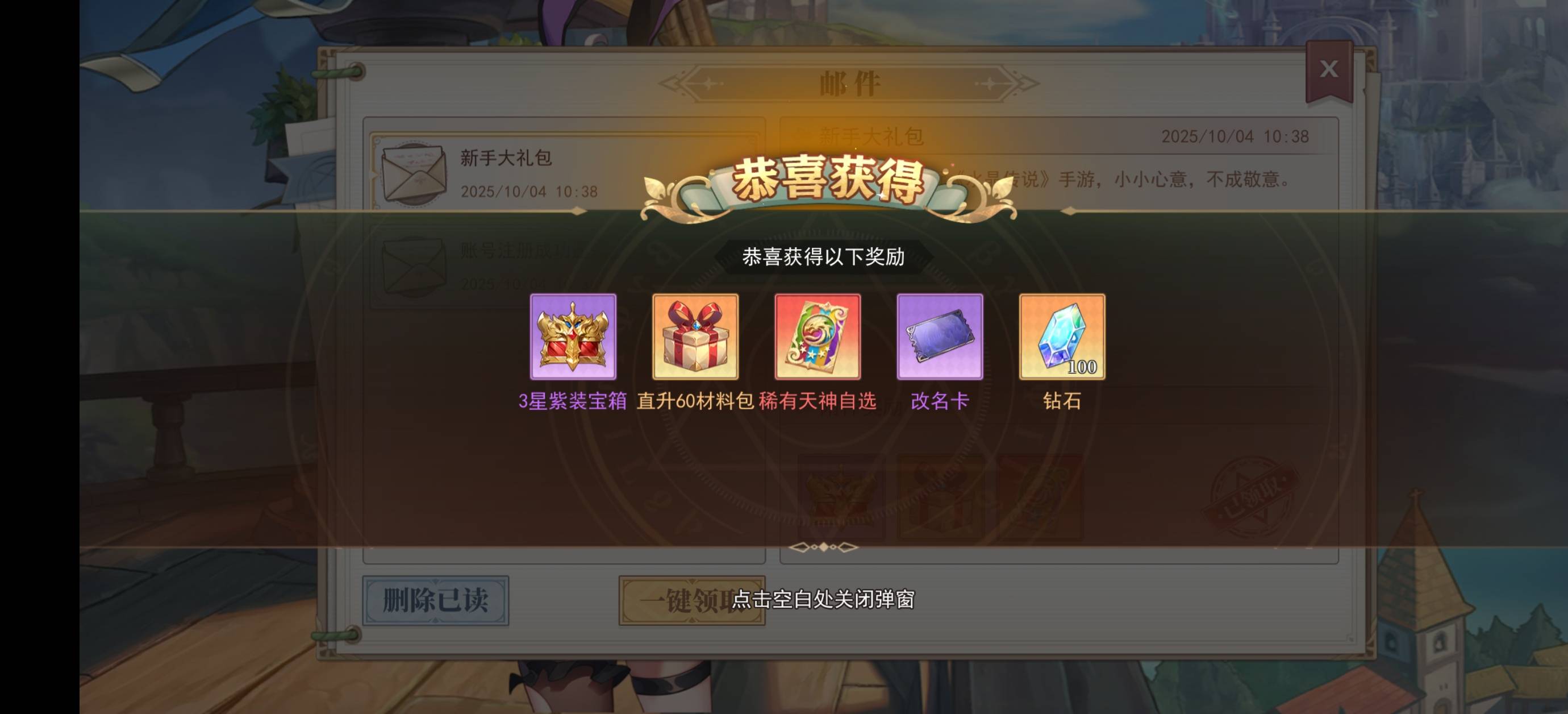Click the 3星紫装宝箱 label text
Screen dimensions: 1568x714
[573, 401]
